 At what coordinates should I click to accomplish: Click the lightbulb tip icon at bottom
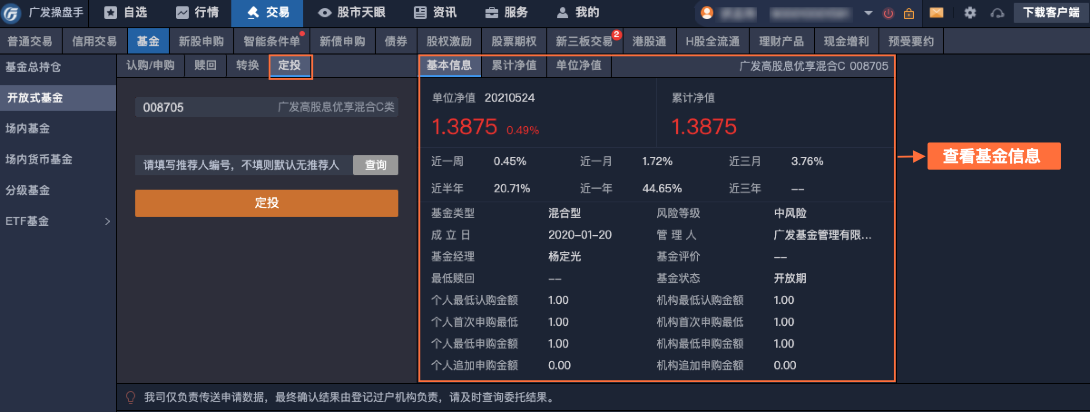(129, 397)
